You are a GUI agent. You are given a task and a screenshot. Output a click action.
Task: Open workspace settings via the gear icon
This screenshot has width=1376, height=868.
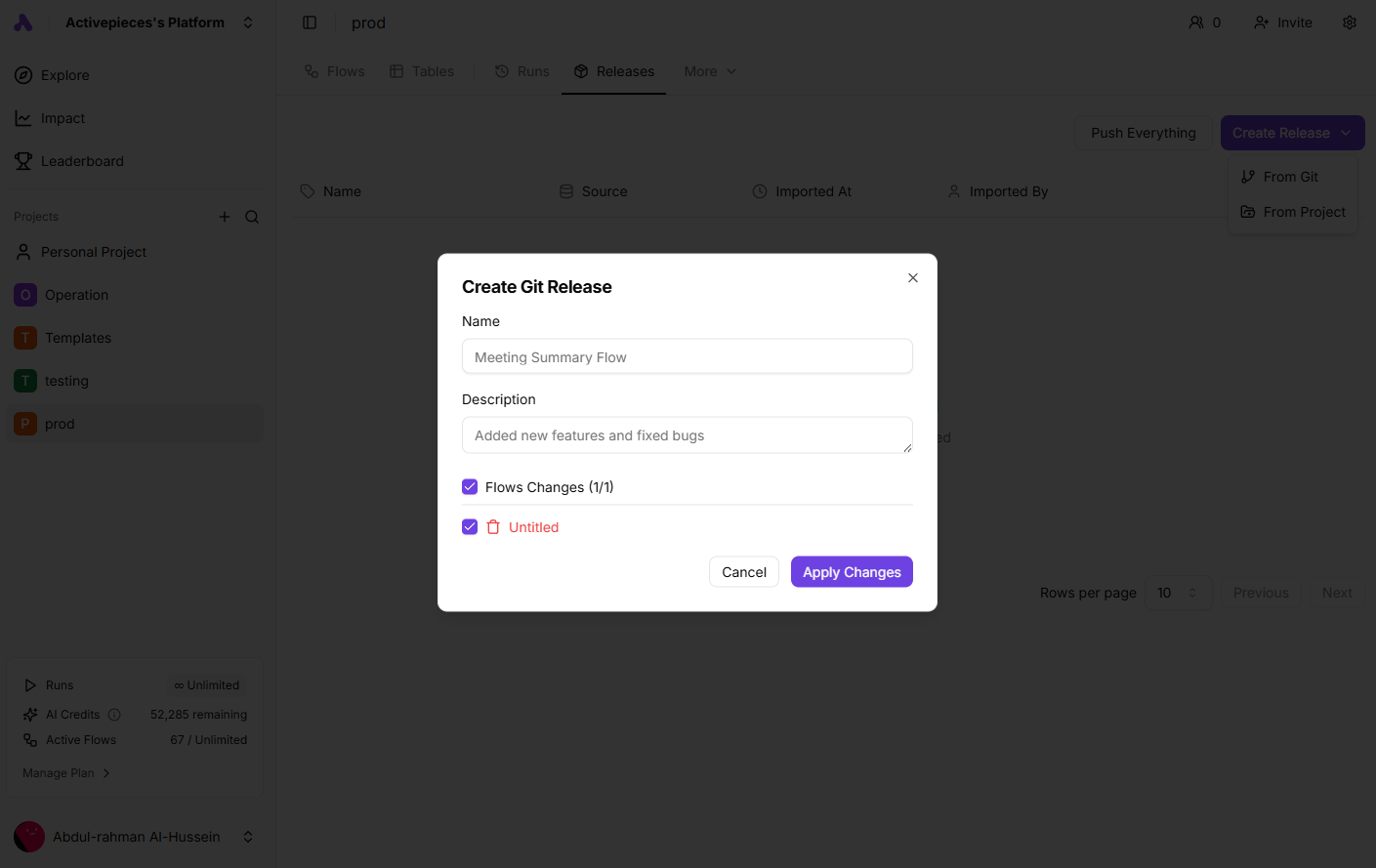tap(1349, 21)
